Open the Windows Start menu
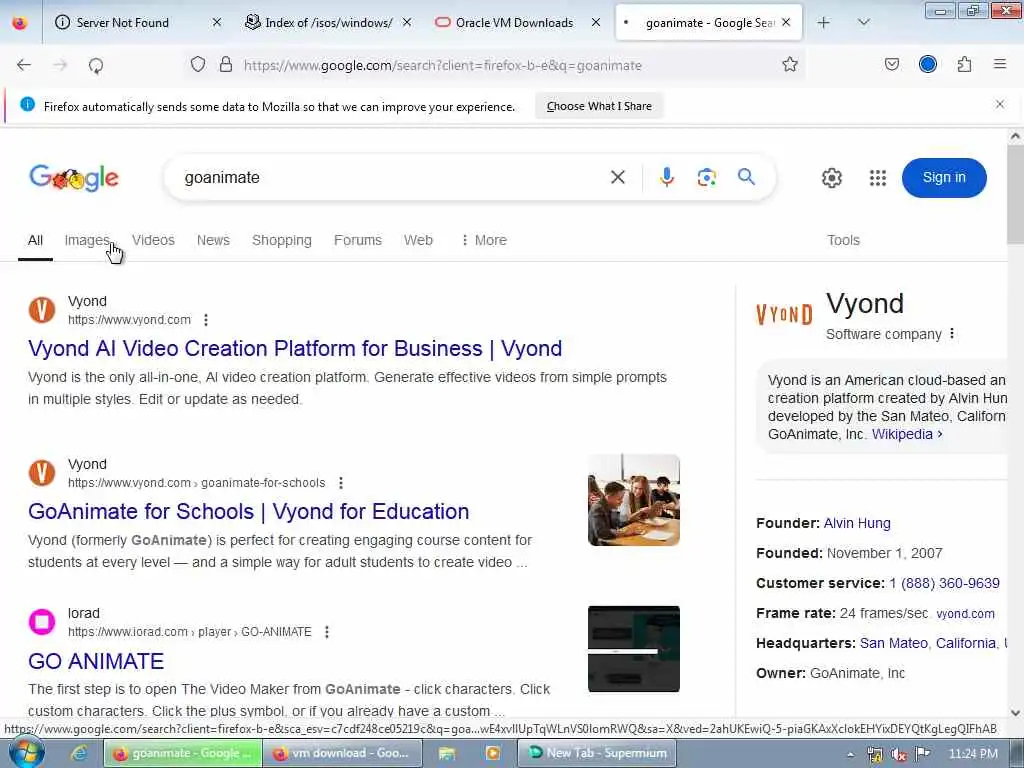Screen dimensions: 1024x768 pyautogui.click(x=26, y=753)
